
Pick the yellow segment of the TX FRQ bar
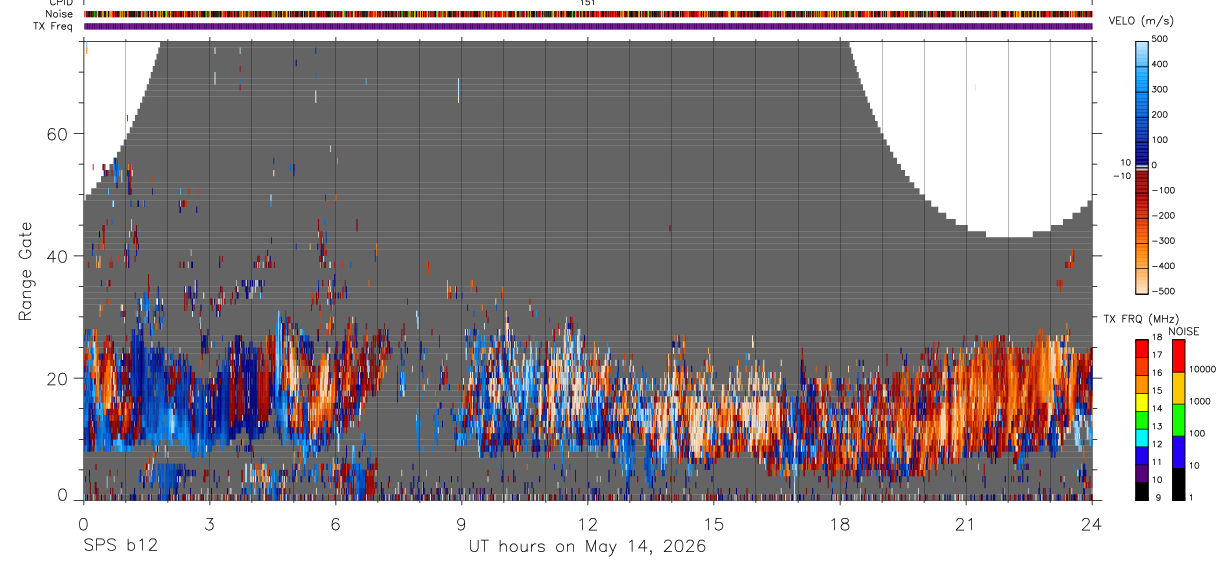pos(1142,401)
